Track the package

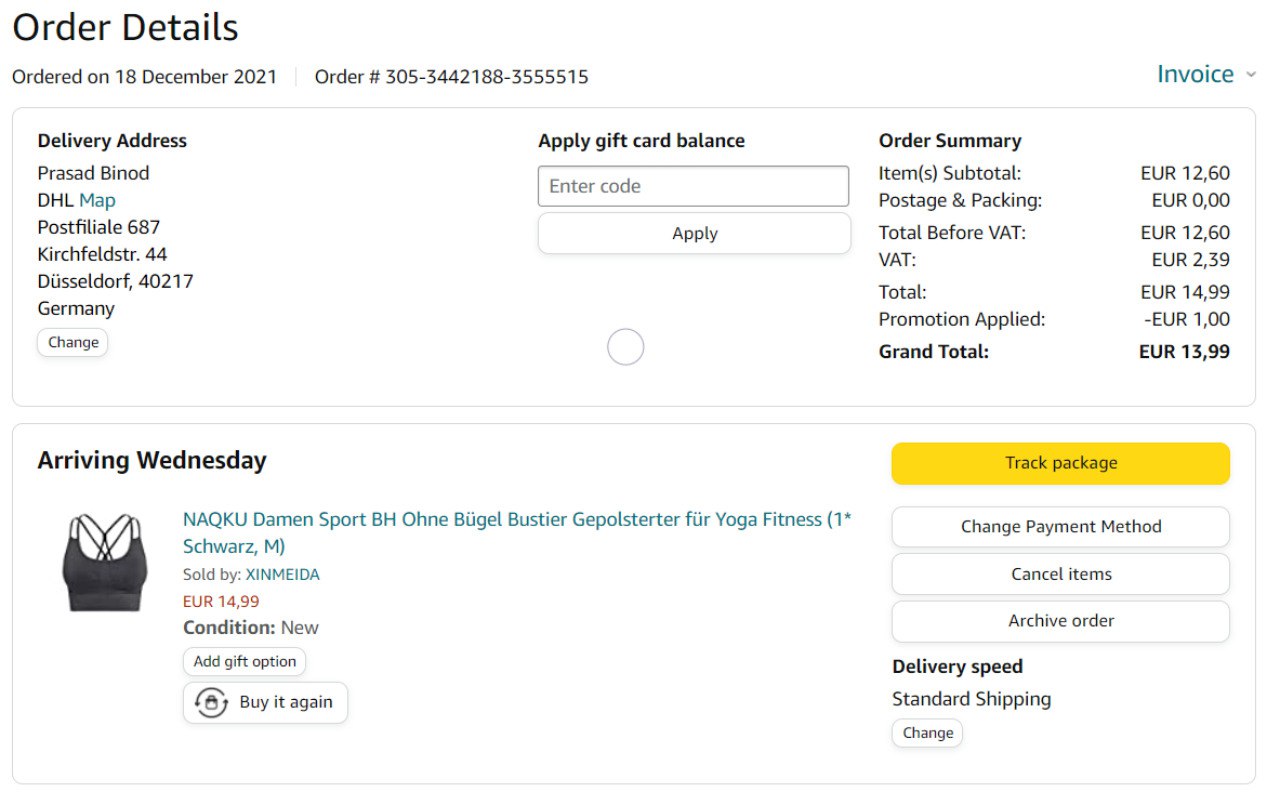click(1060, 463)
